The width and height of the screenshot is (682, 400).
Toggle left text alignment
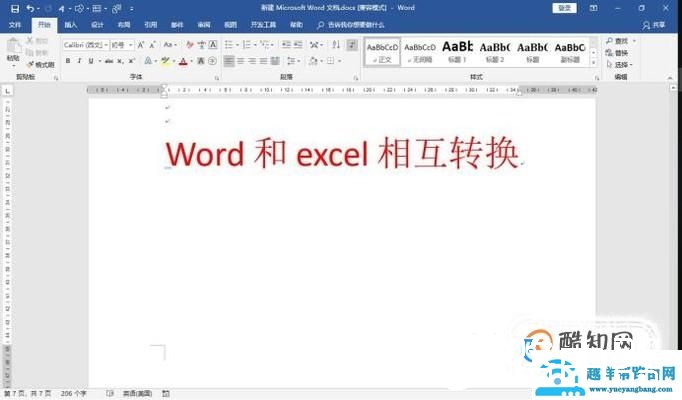(x=229, y=61)
